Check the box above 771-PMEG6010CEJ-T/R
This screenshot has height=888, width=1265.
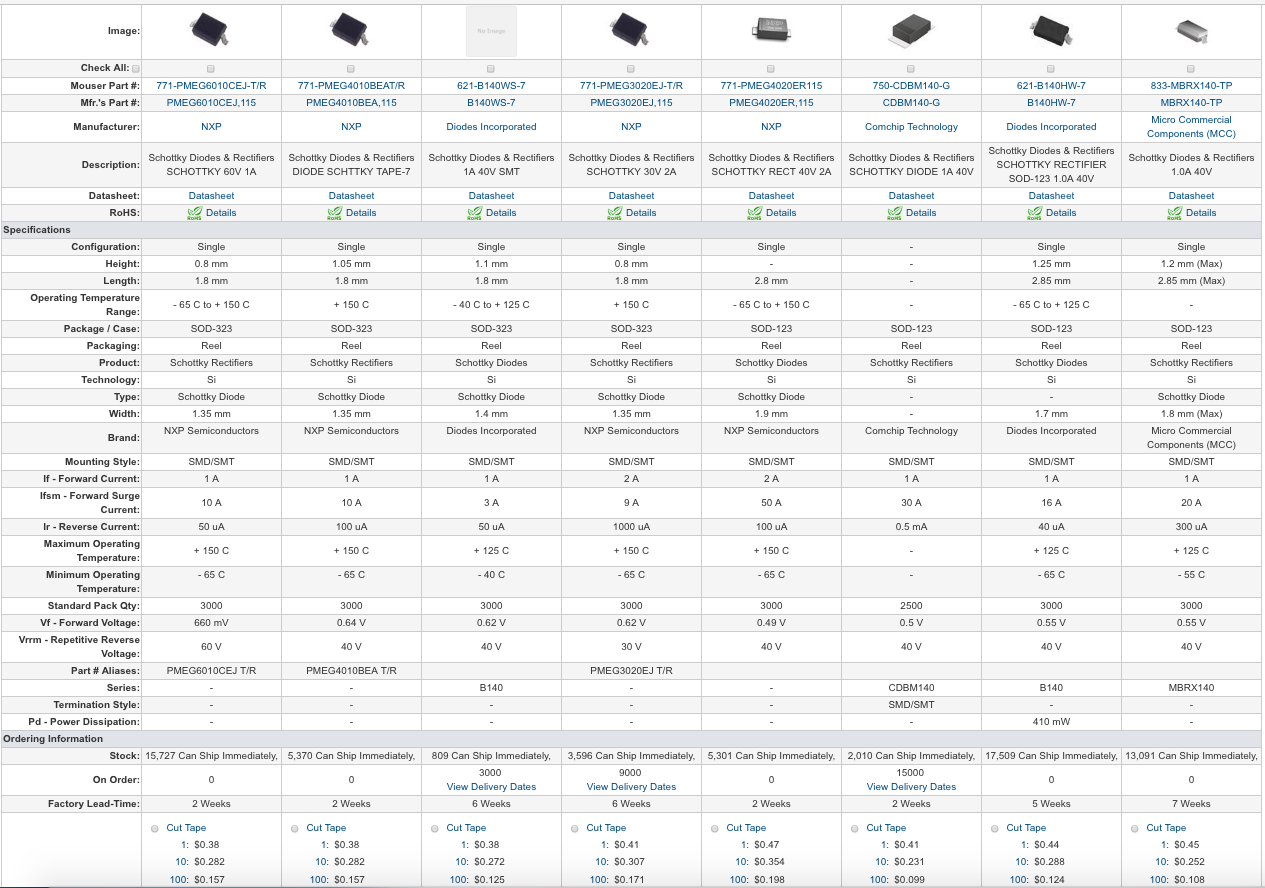pos(211,69)
